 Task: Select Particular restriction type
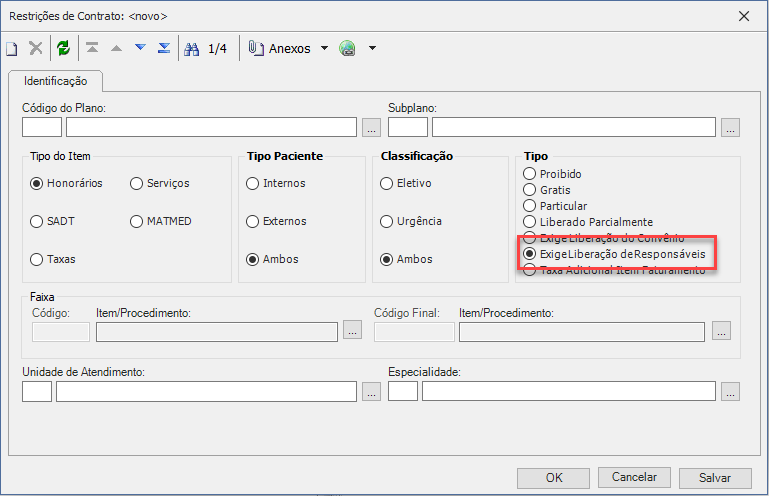click(555, 206)
